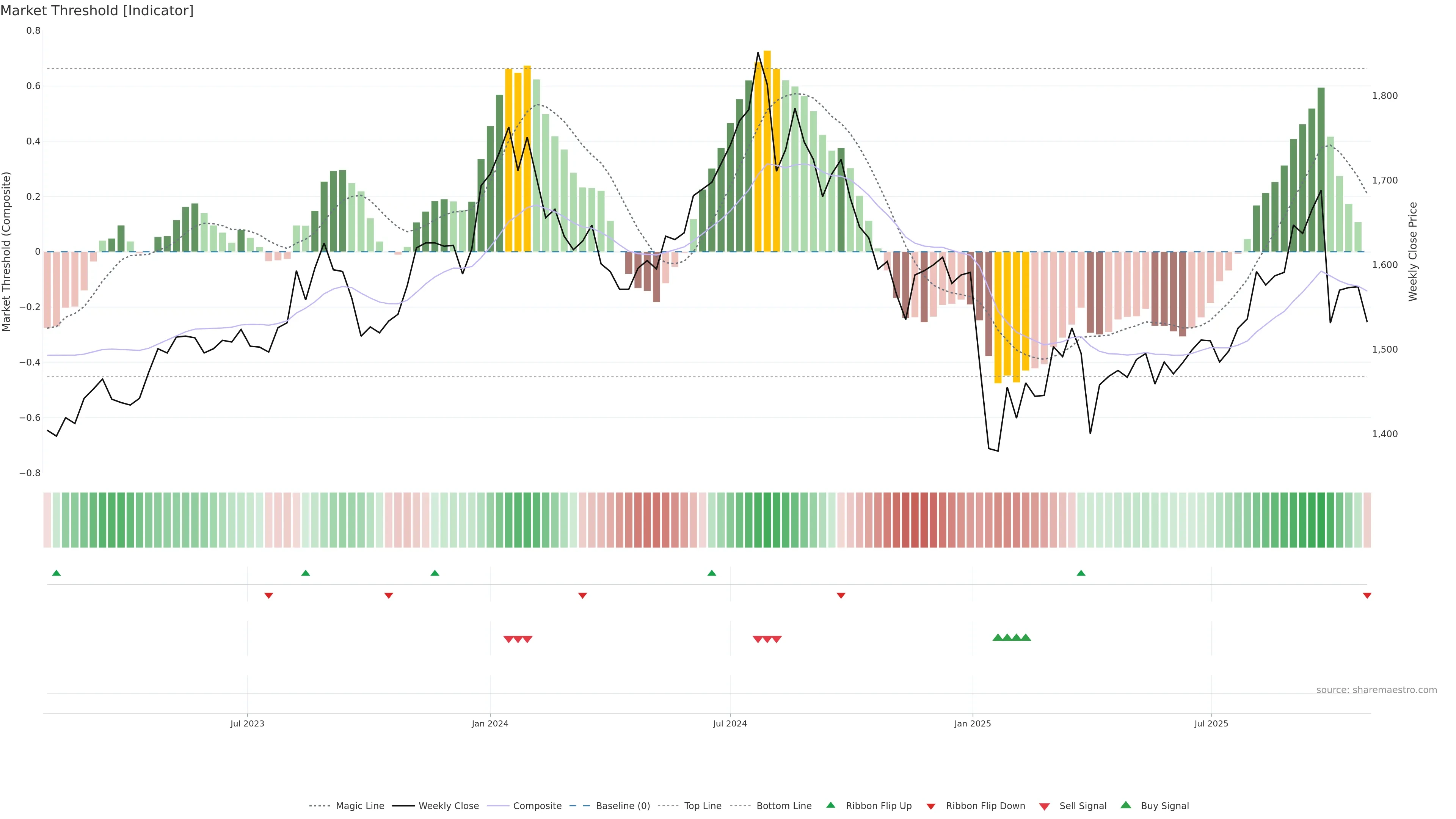Click the latest red Ribbon Flip Down marker

point(1367,596)
